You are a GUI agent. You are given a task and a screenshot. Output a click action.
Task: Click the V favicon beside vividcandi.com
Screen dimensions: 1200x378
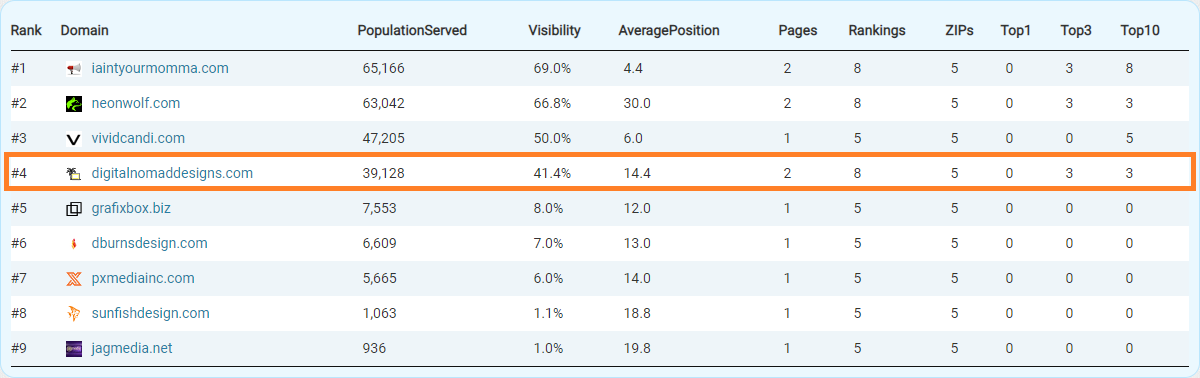pos(73,139)
